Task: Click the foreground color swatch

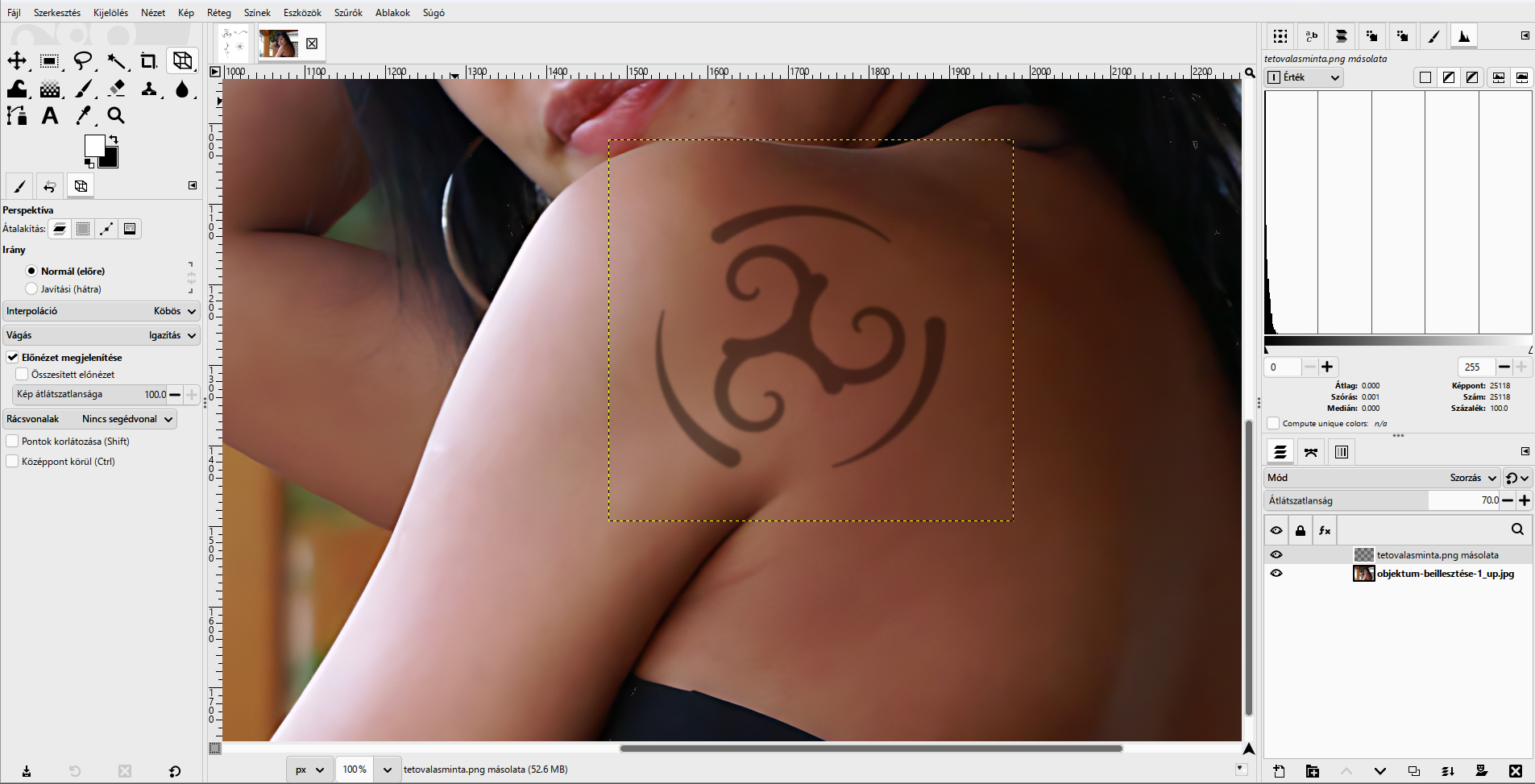Action: click(94, 145)
